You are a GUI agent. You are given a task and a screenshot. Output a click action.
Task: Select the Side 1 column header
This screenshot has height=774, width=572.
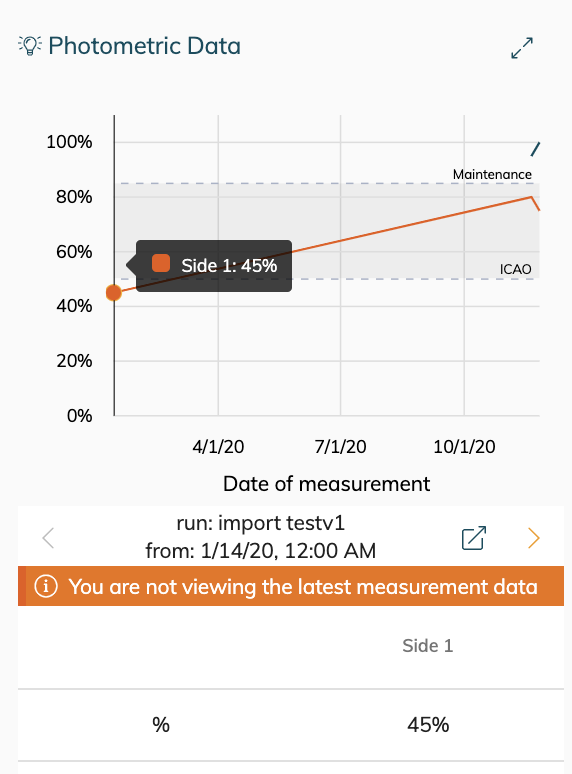[x=427, y=646]
